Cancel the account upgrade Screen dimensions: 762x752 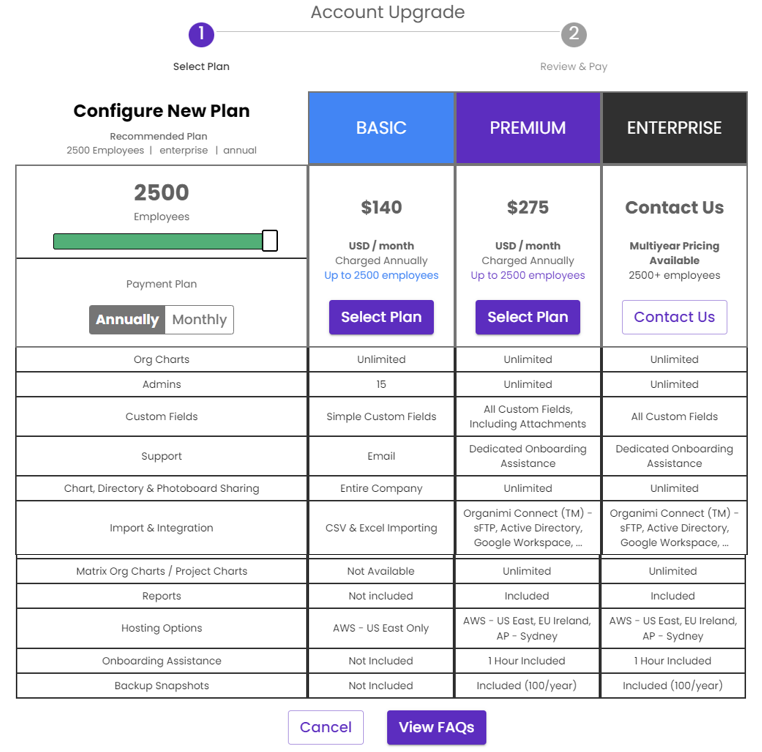click(326, 727)
